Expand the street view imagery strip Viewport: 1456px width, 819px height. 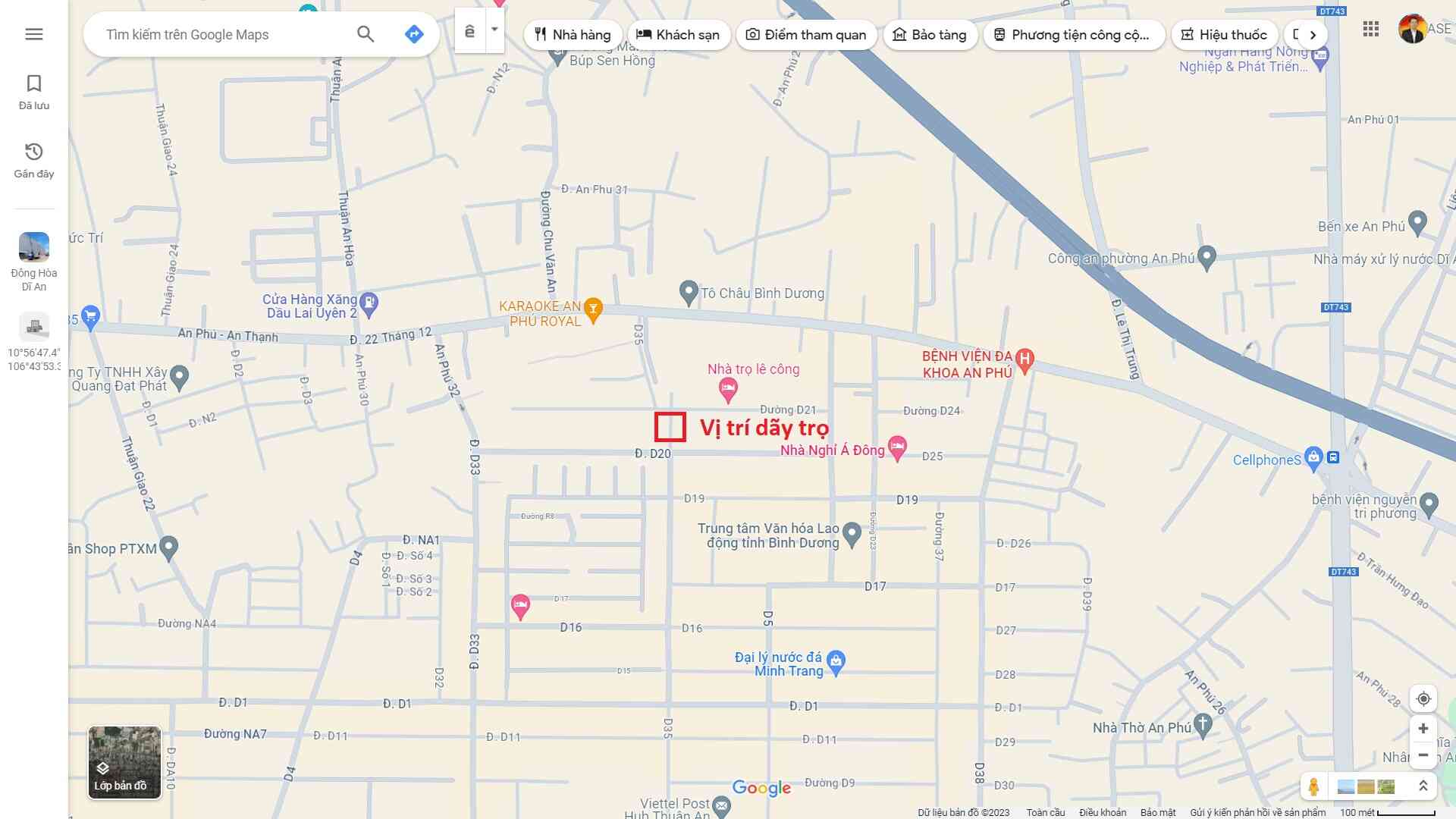point(1423,786)
